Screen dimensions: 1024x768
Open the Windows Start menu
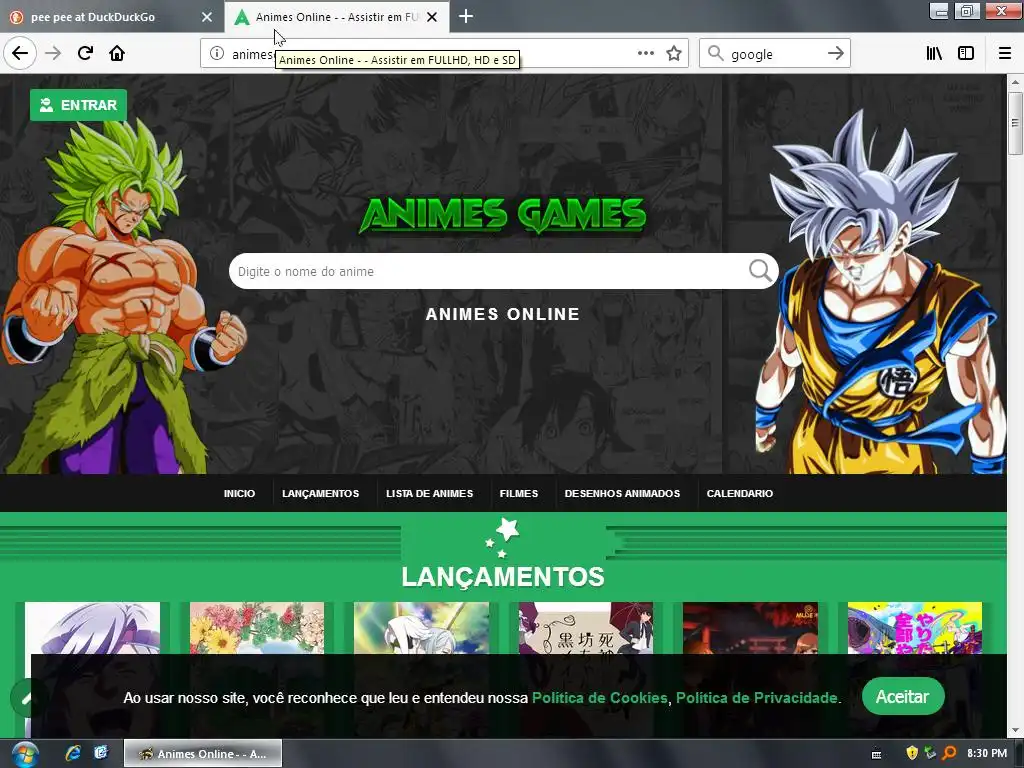(24, 754)
